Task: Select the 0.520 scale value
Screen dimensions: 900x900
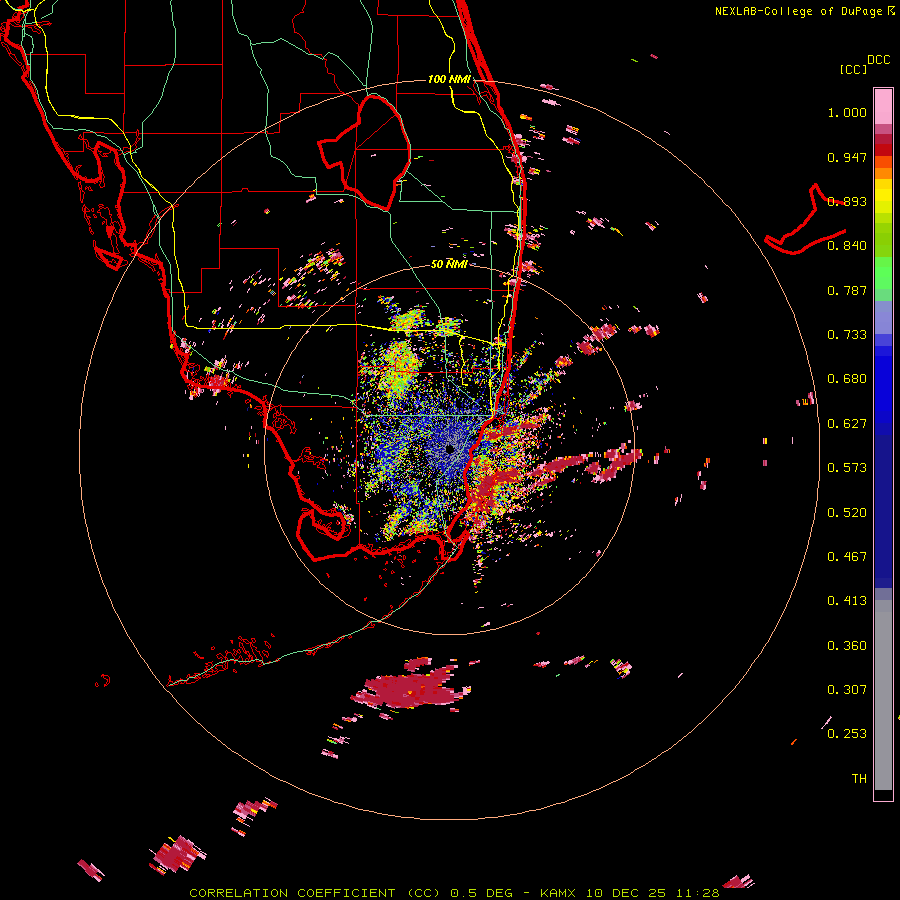Action: click(x=847, y=513)
